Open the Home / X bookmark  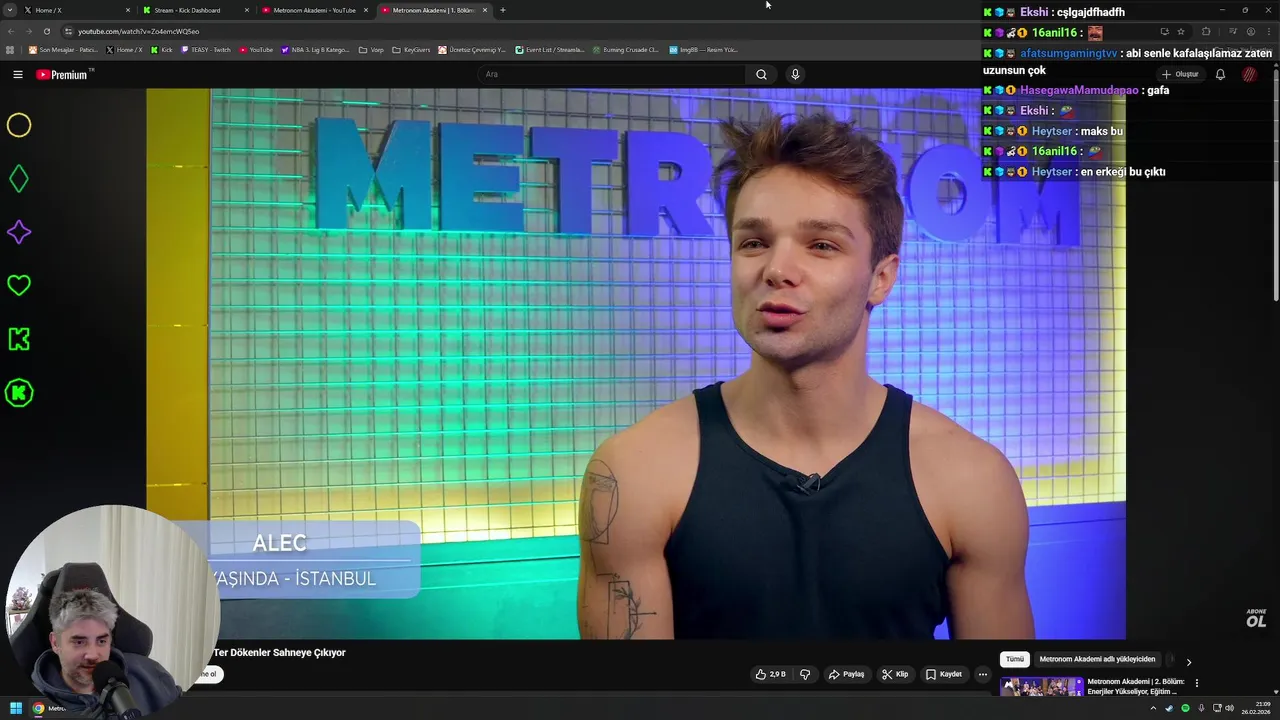(124, 49)
